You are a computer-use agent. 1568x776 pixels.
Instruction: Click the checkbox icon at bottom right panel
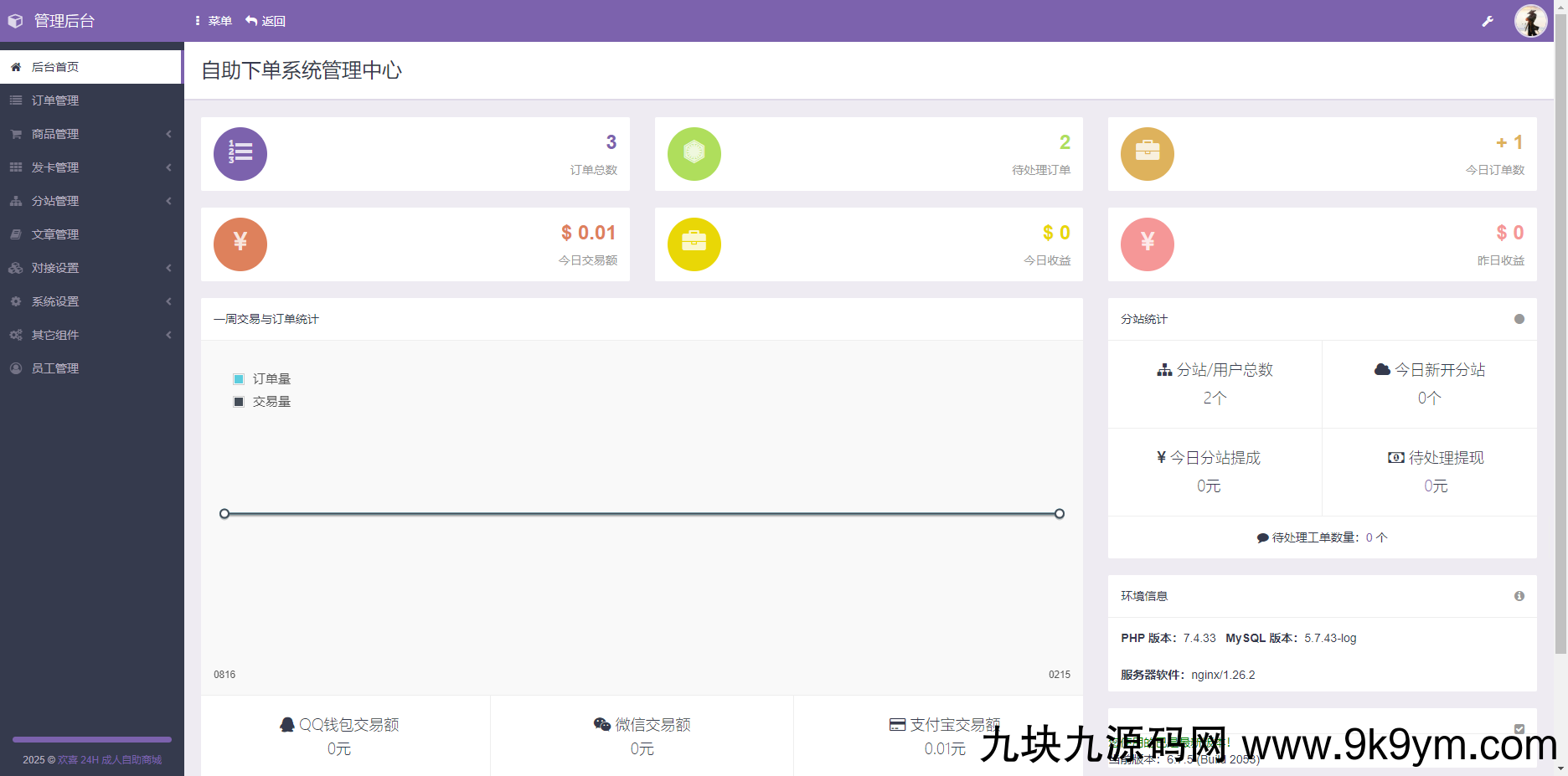(x=1519, y=729)
